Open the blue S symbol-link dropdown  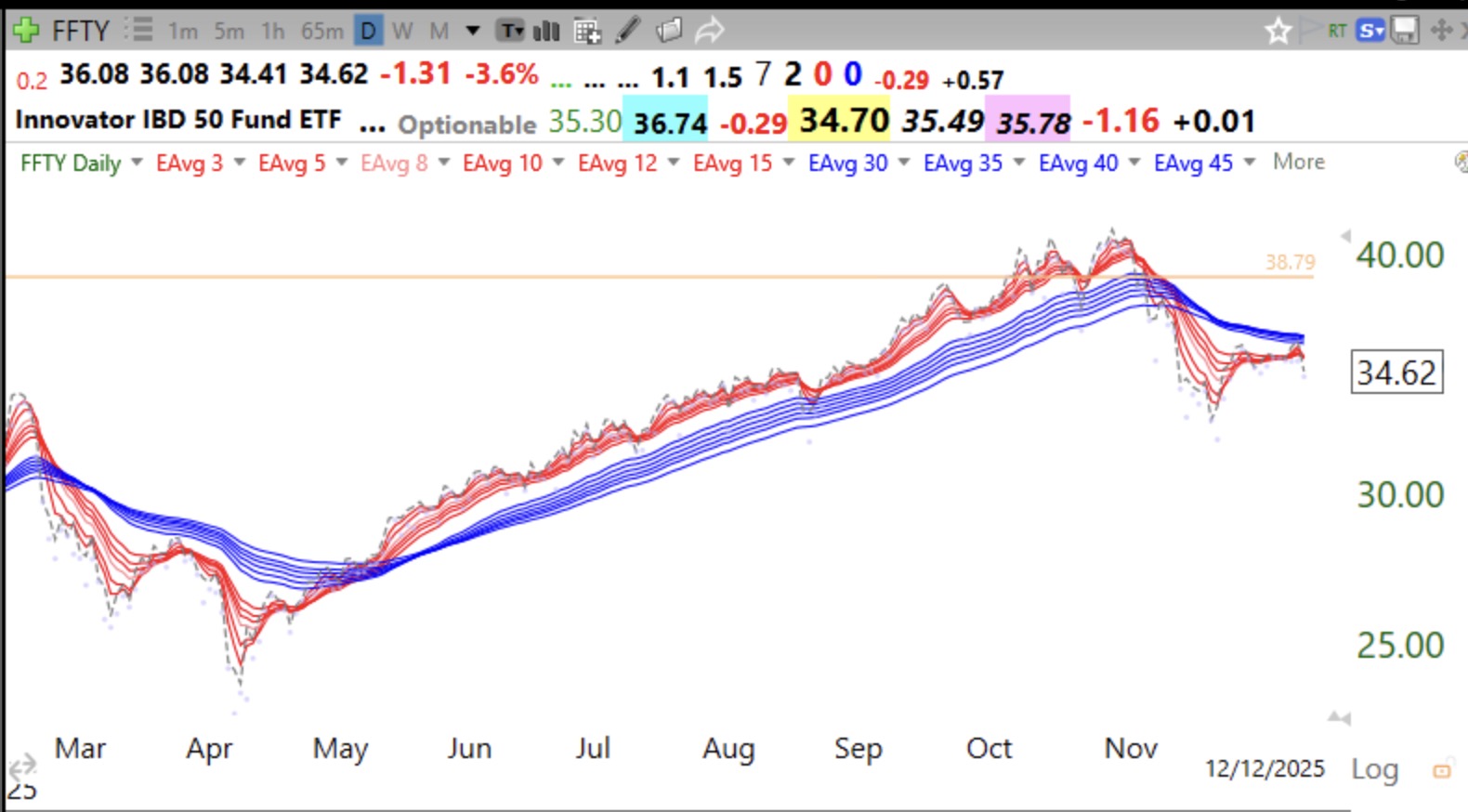click(1370, 31)
